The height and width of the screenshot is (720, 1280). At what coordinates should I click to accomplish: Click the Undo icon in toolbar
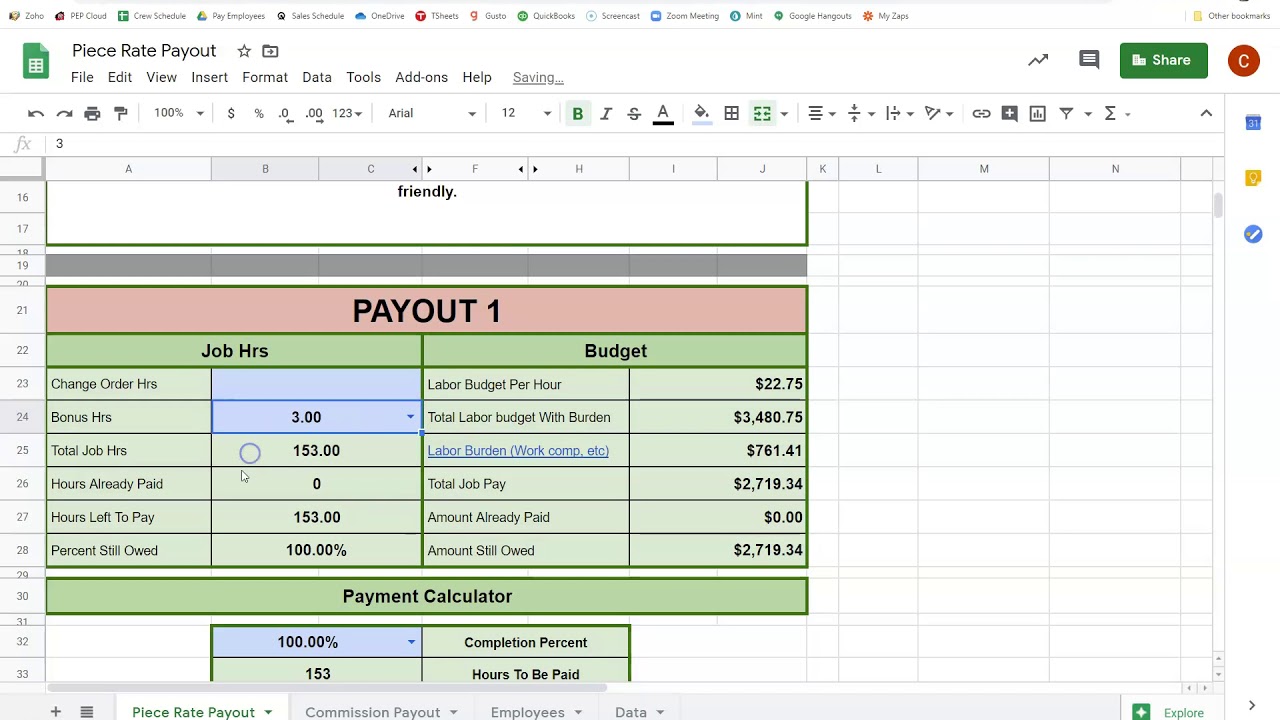(36, 114)
